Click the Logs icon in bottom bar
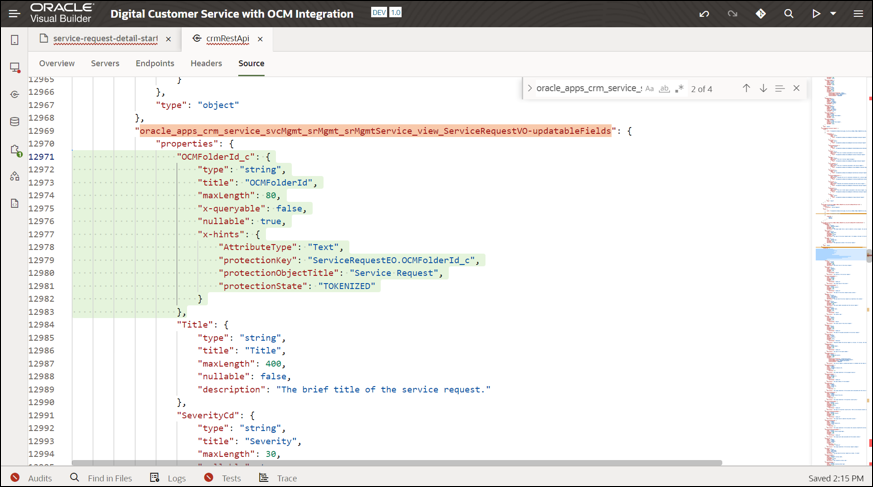873x487 pixels. 155,478
